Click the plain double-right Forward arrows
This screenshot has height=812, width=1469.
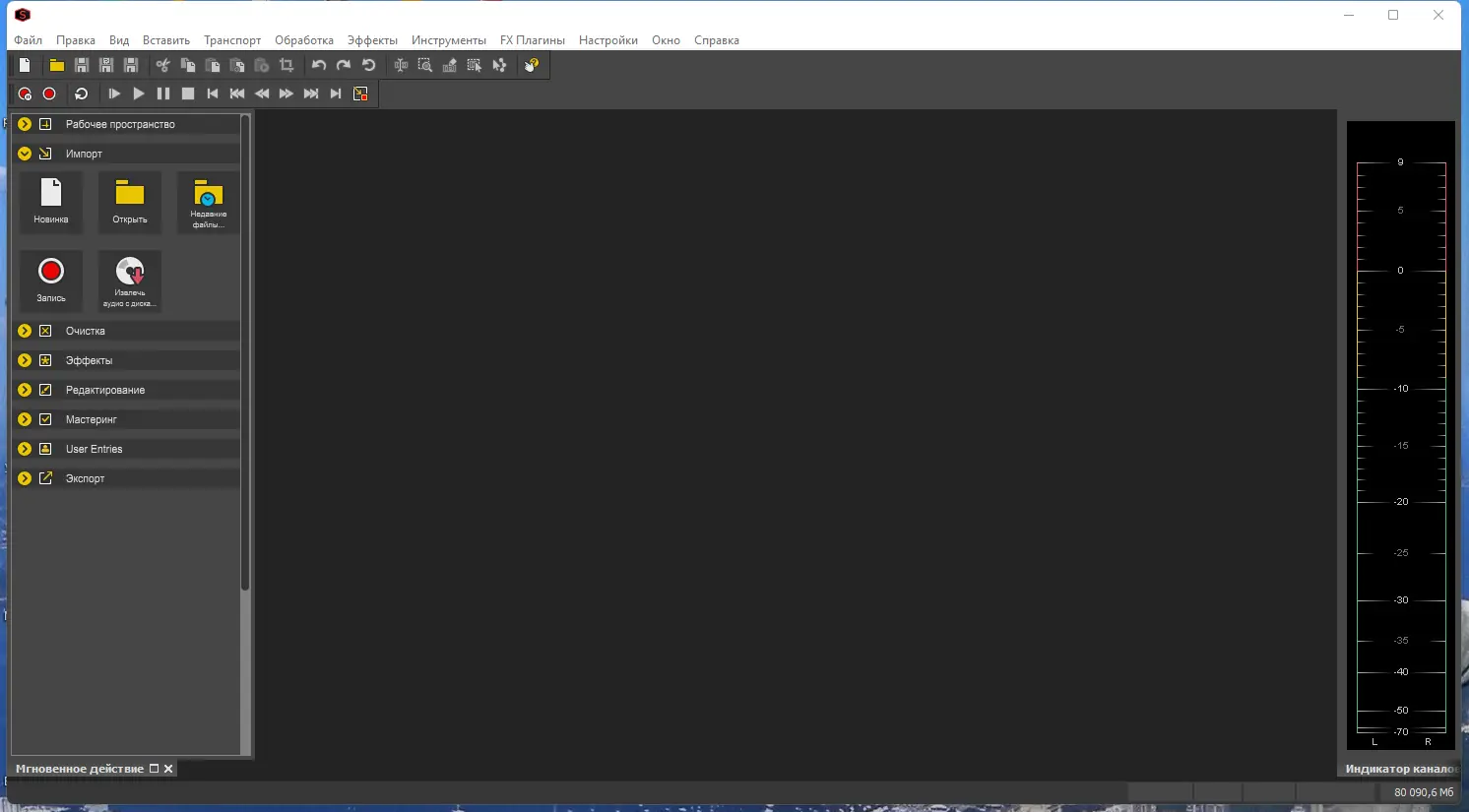pos(287,94)
